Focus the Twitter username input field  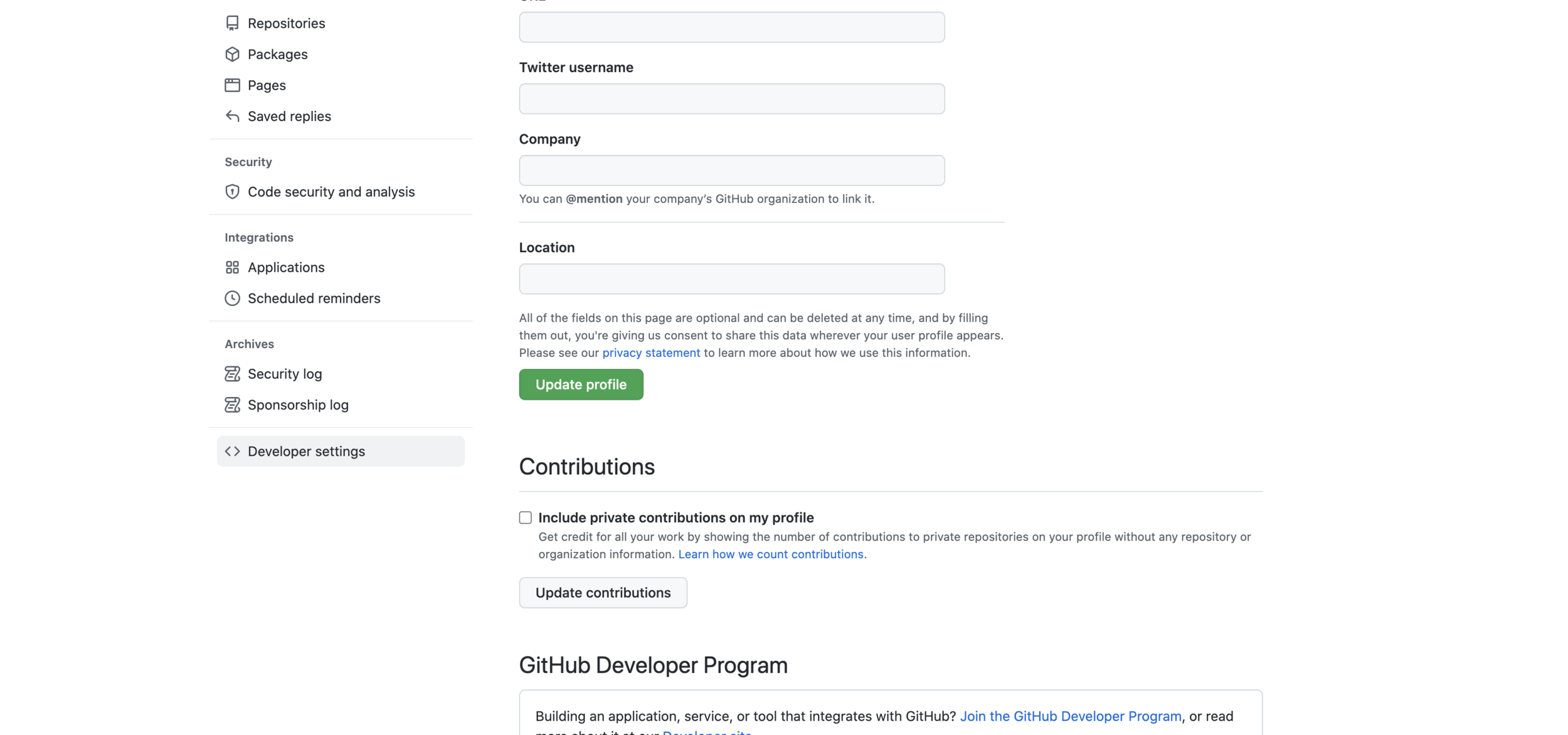pyautogui.click(x=731, y=99)
